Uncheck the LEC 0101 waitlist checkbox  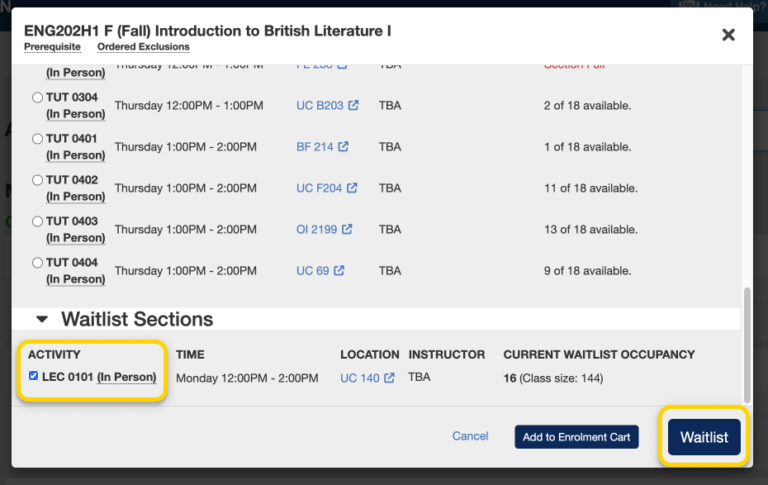coord(34,376)
